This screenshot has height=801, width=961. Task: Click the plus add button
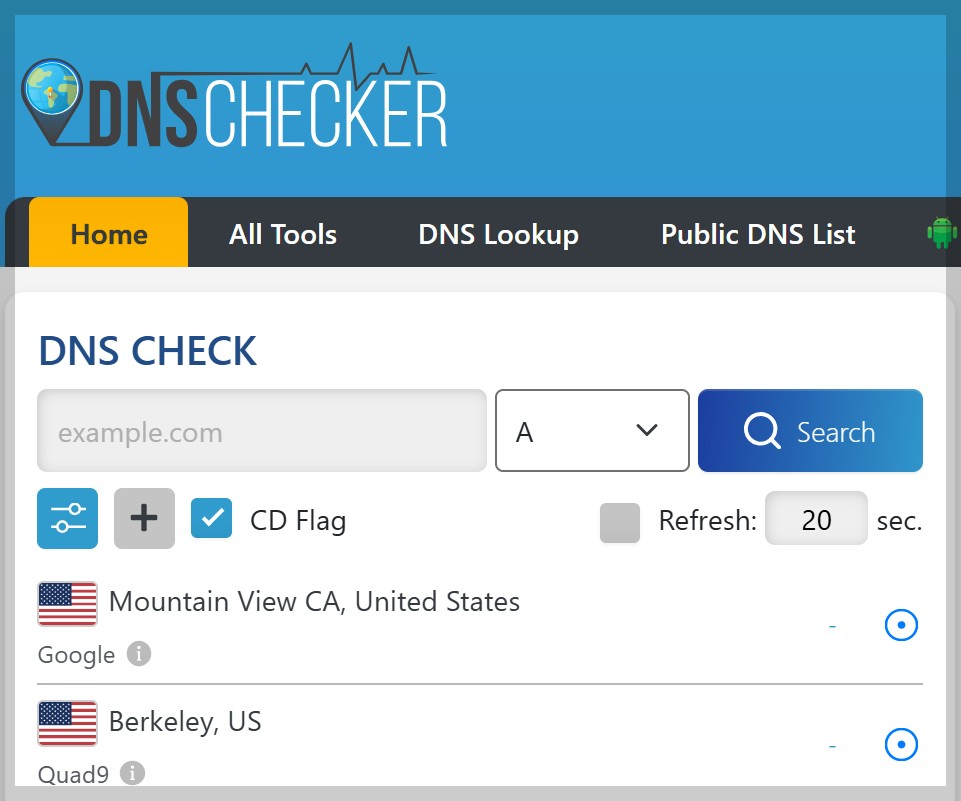[x=144, y=518]
